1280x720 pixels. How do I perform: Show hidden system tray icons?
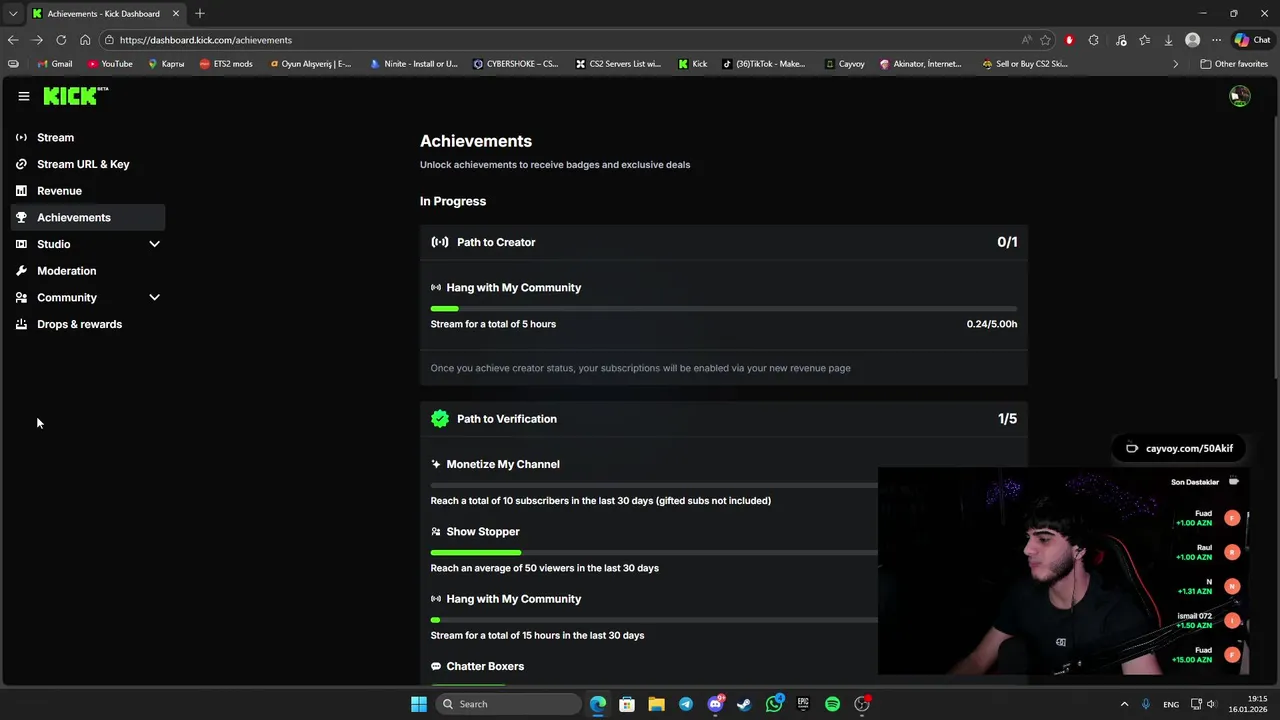(1124, 704)
